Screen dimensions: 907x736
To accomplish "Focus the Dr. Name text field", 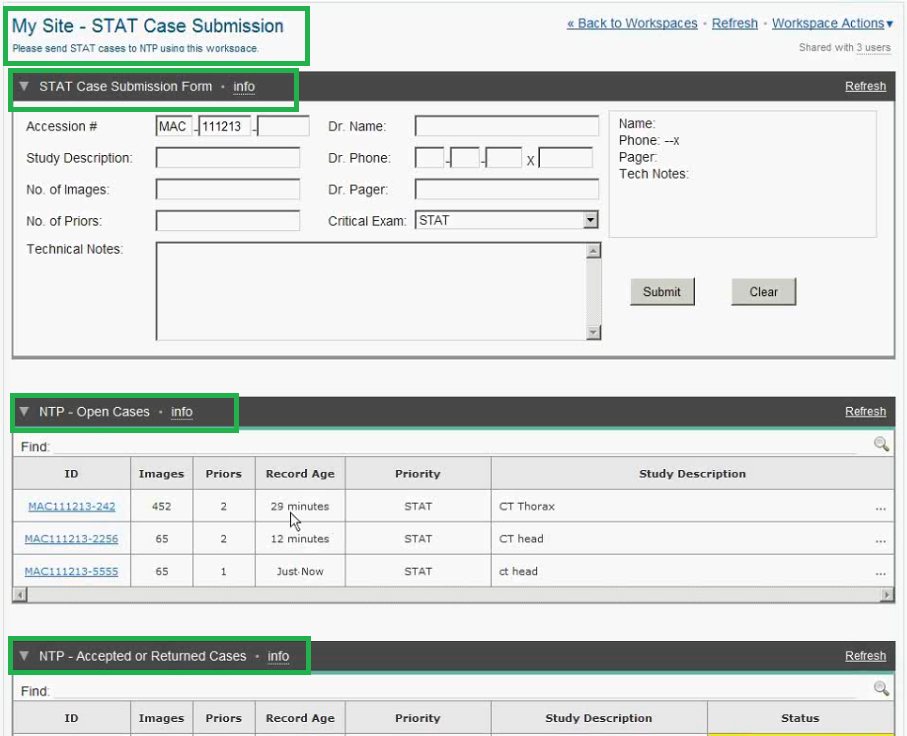I will coord(507,127).
